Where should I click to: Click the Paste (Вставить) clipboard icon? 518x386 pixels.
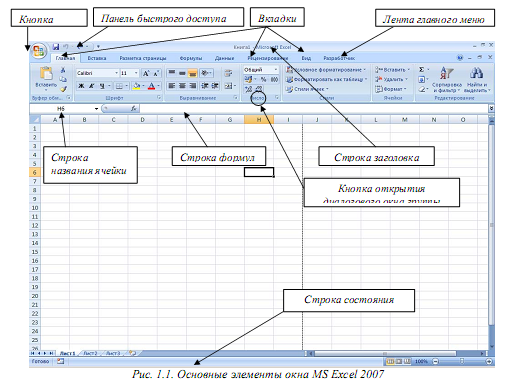[46, 73]
